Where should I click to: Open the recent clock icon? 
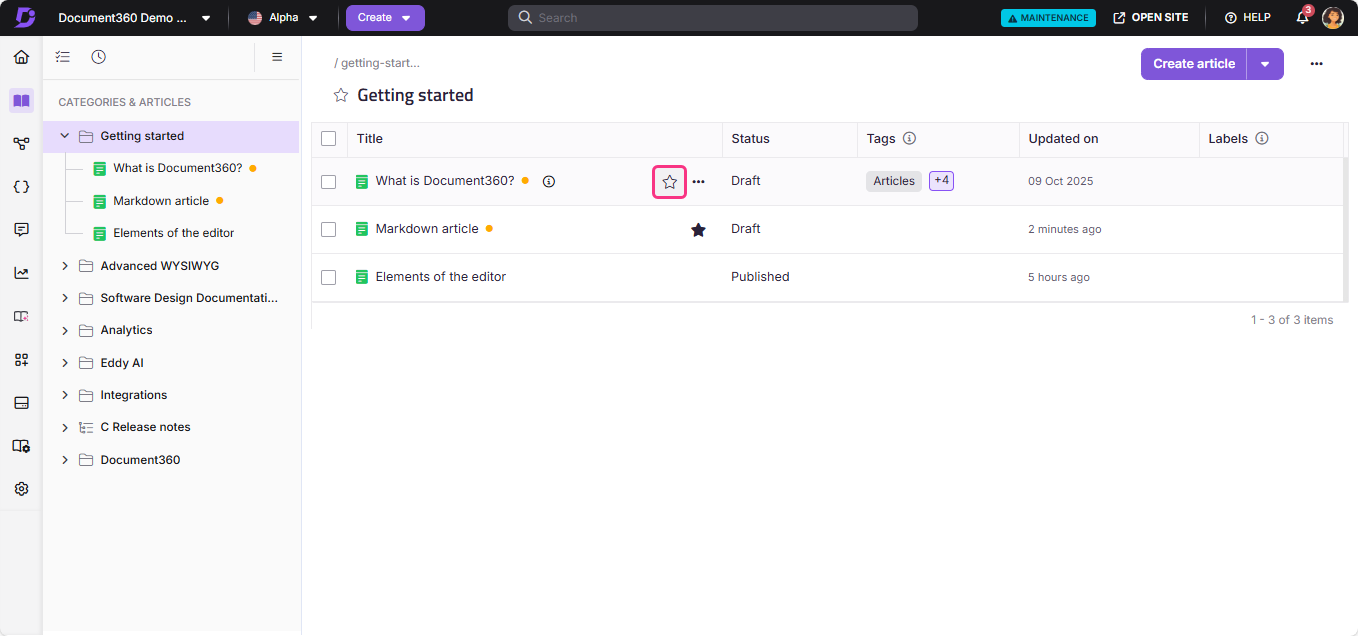click(98, 57)
